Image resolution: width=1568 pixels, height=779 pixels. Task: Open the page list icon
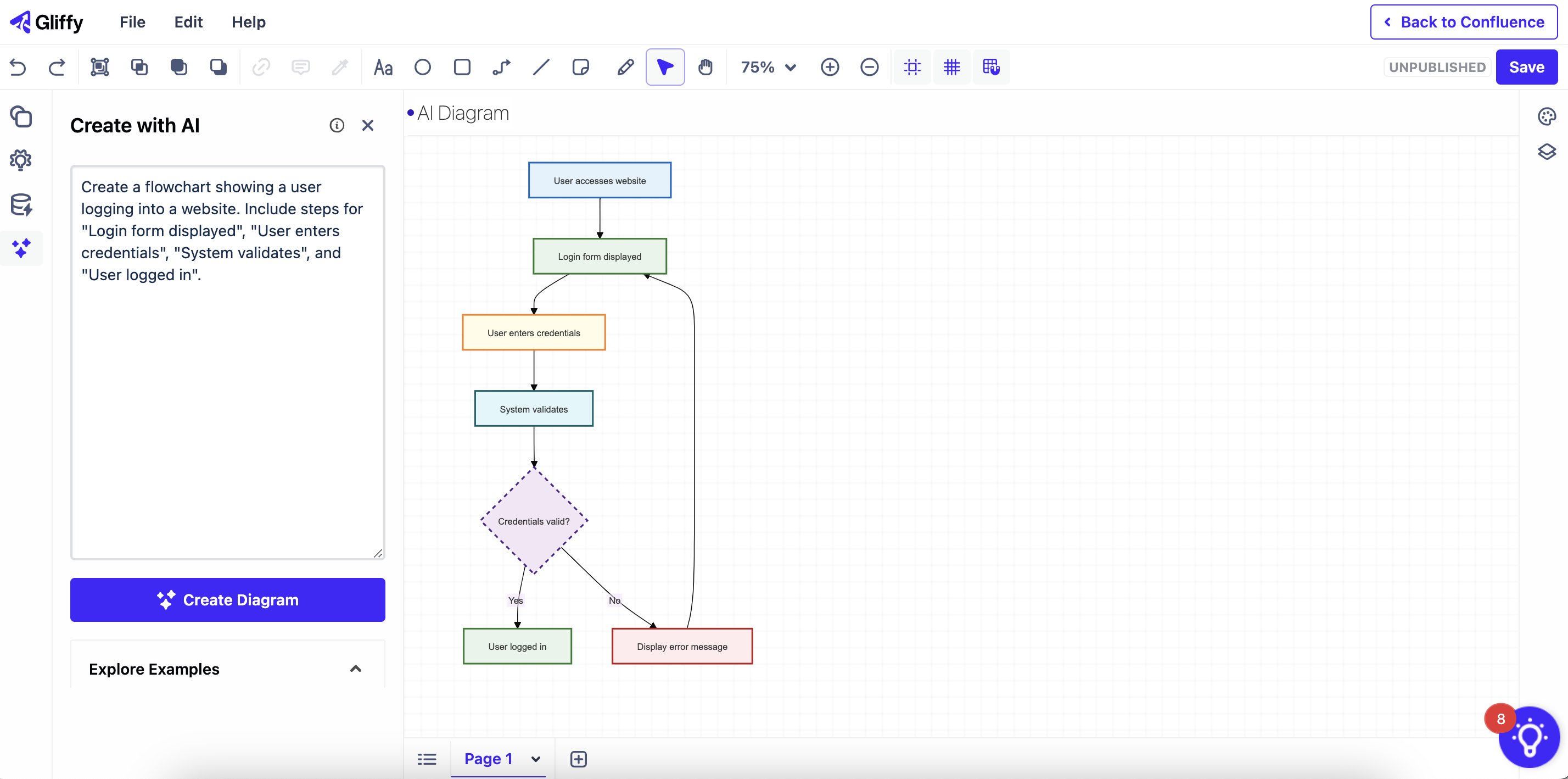427,759
